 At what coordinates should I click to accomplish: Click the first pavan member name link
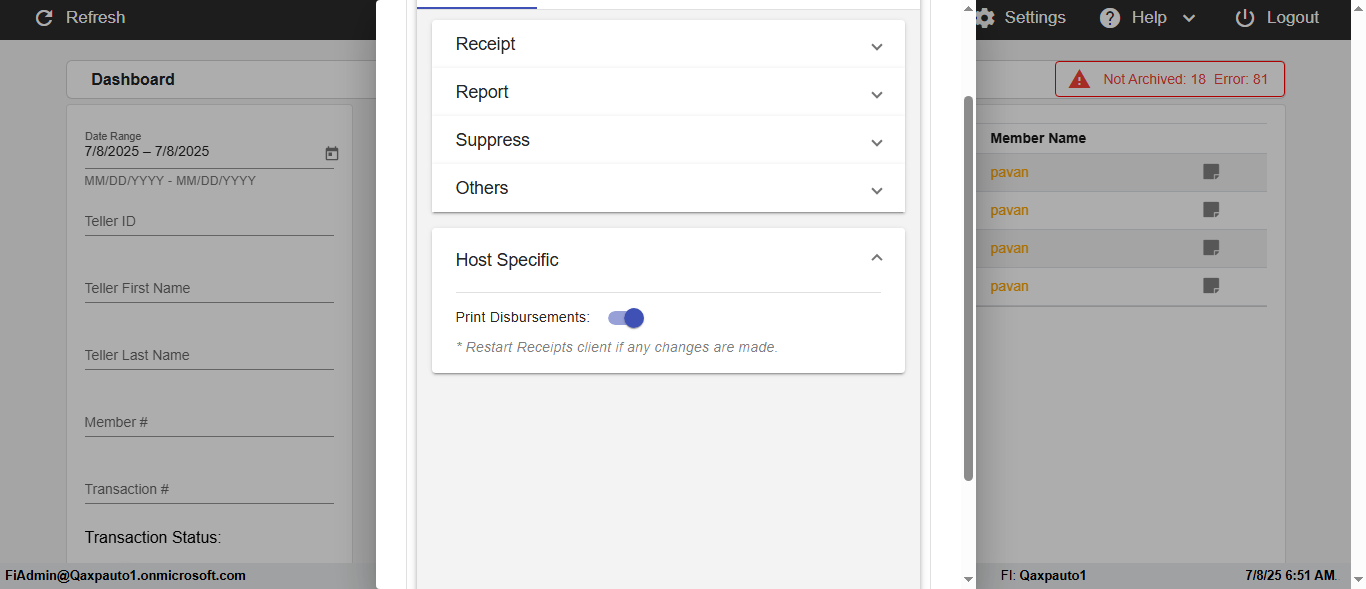coord(1009,172)
